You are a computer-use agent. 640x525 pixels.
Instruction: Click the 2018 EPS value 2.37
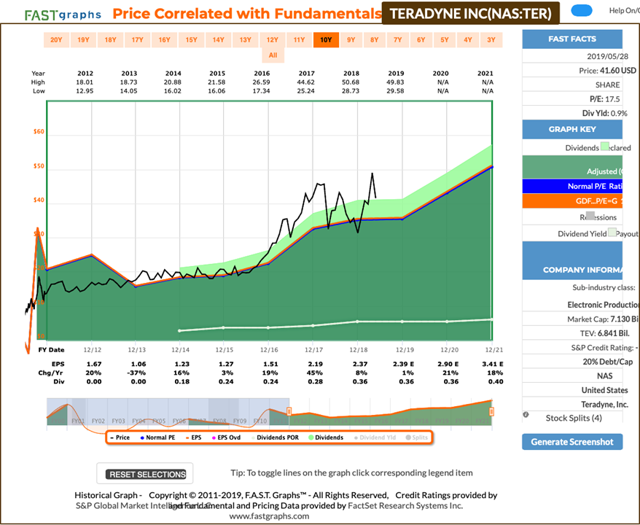tap(360, 364)
